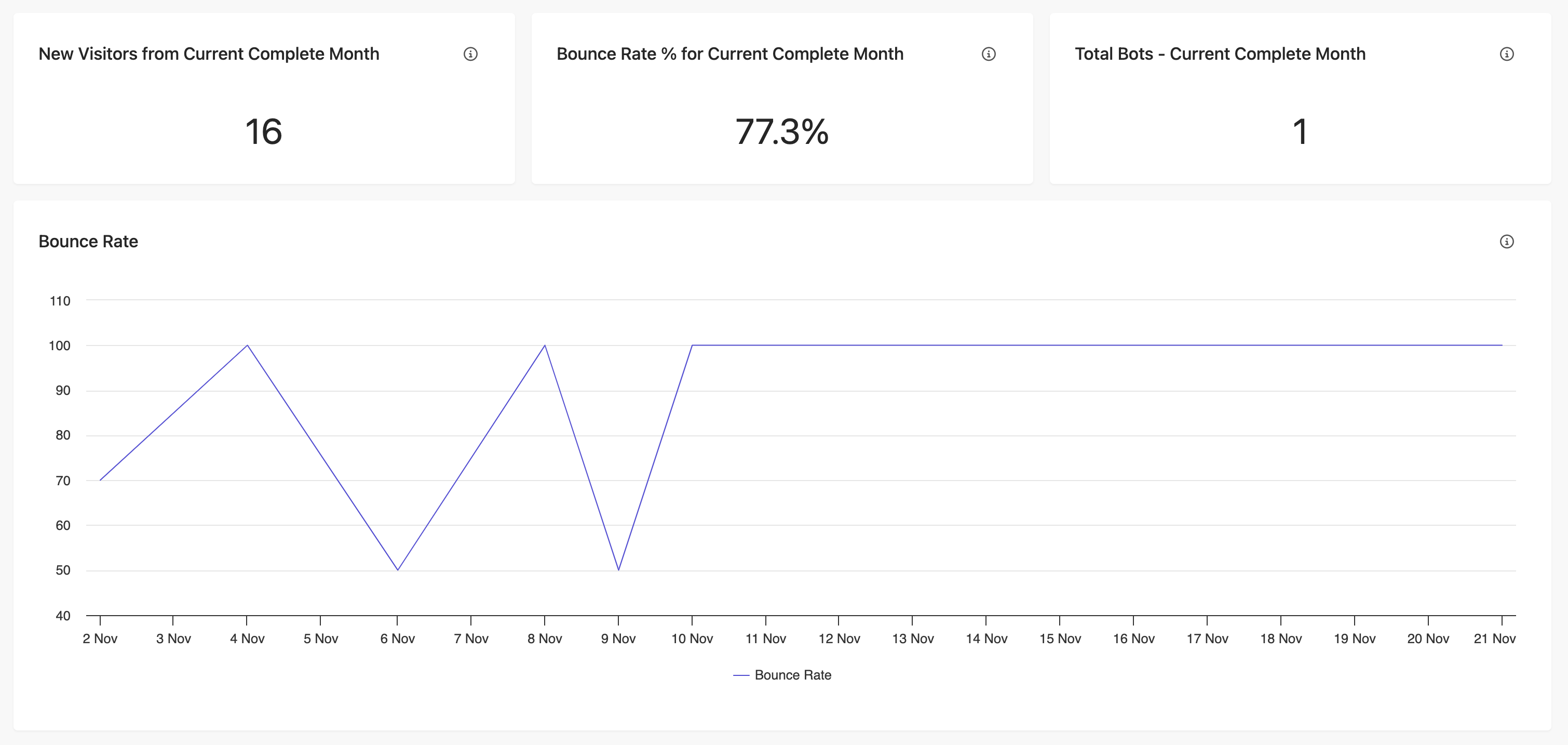Click the 9 Nov low data point
Screen dimensions: 1568x745
point(618,570)
